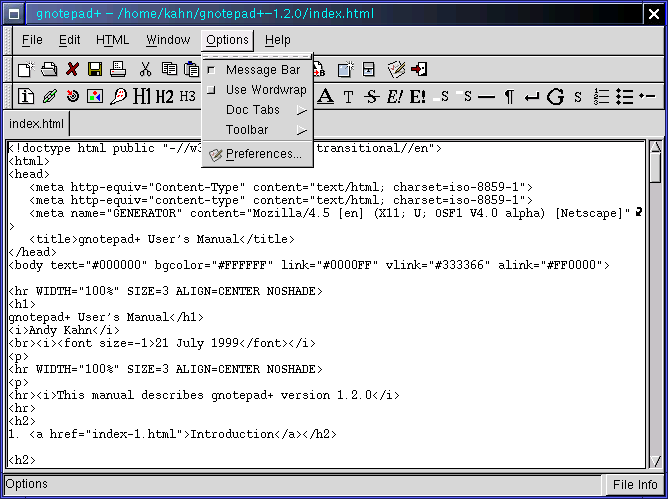
Task: Click the H3 heading icon
Action: tap(187, 97)
